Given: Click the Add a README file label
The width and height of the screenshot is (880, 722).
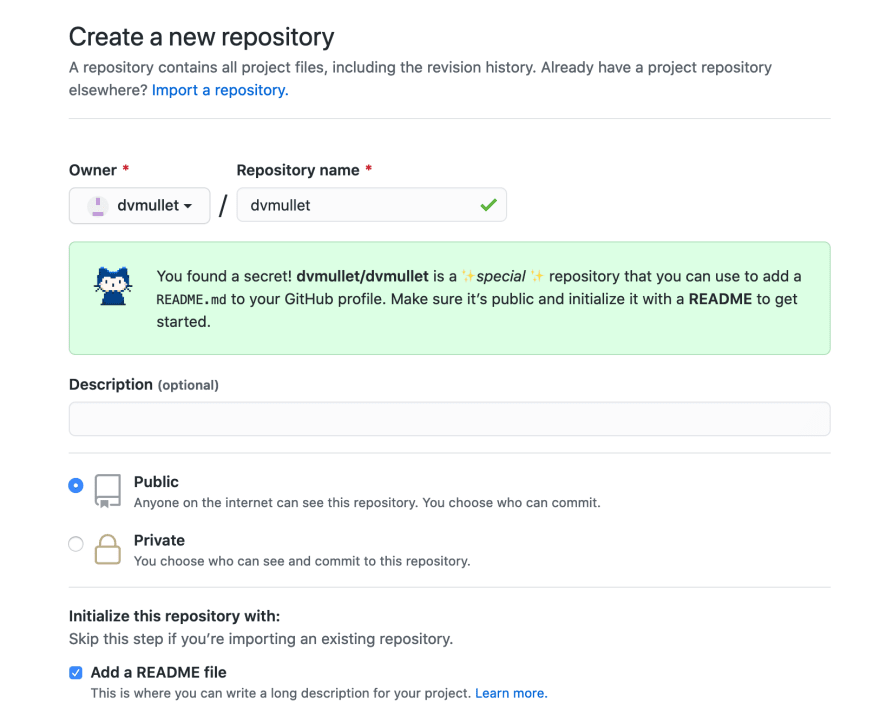Looking at the screenshot, I should tap(159, 673).
